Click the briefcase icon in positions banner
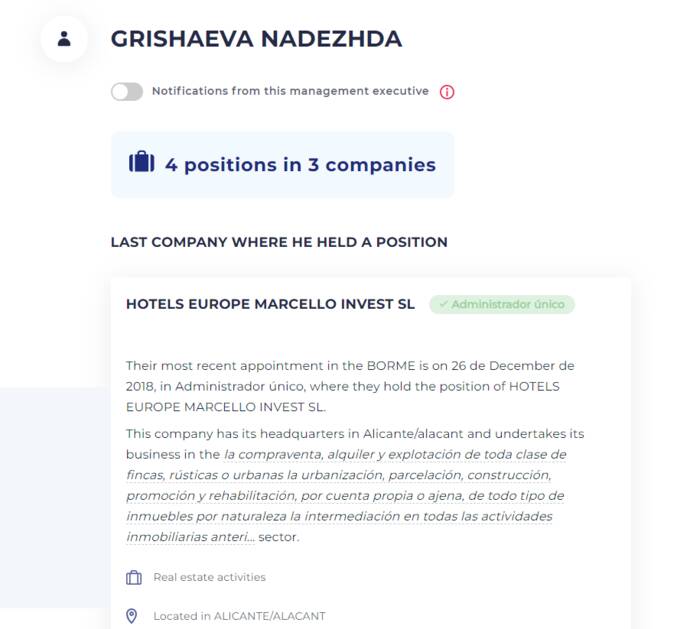The image size is (680, 629). pyautogui.click(x=142, y=163)
